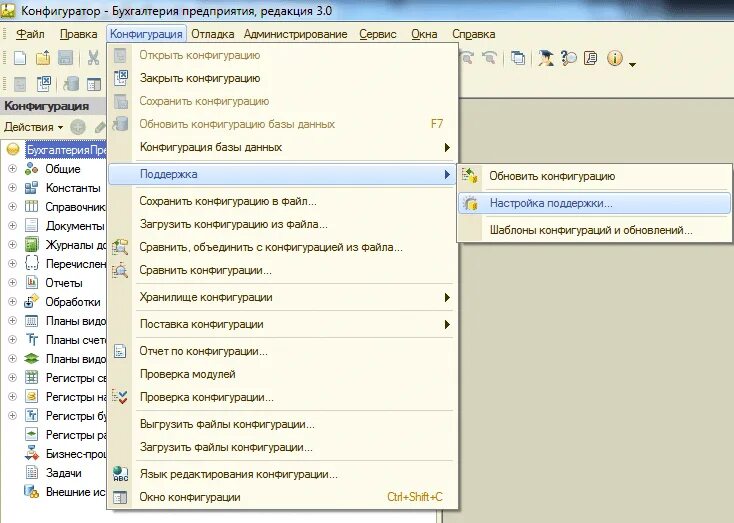This screenshot has width=734, height=523.
Task: Expand the Общие tree node
Action: 13,169
